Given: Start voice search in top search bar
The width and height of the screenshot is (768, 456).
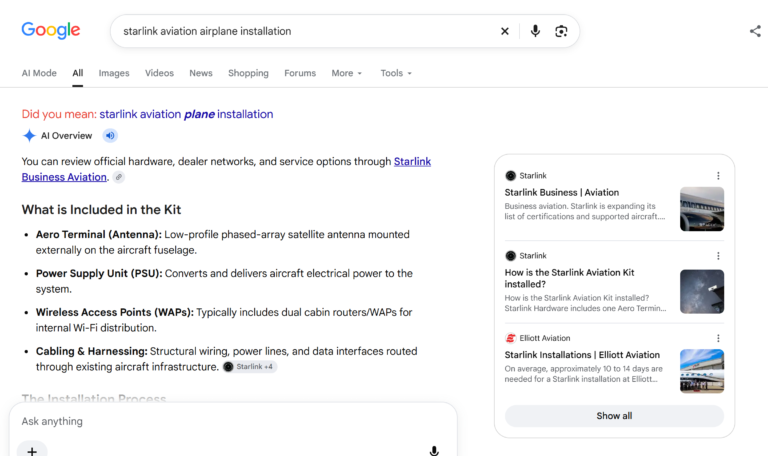Looking at the screenshot, I should tap(535, 31).
